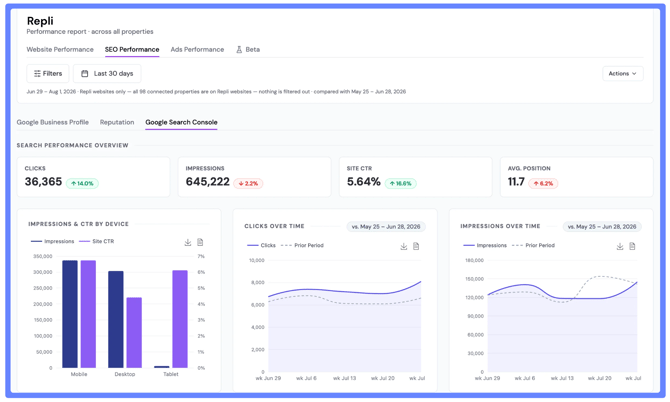
Task: Click the 14.0% increase badge on Clicks
Action: (82, 183)
